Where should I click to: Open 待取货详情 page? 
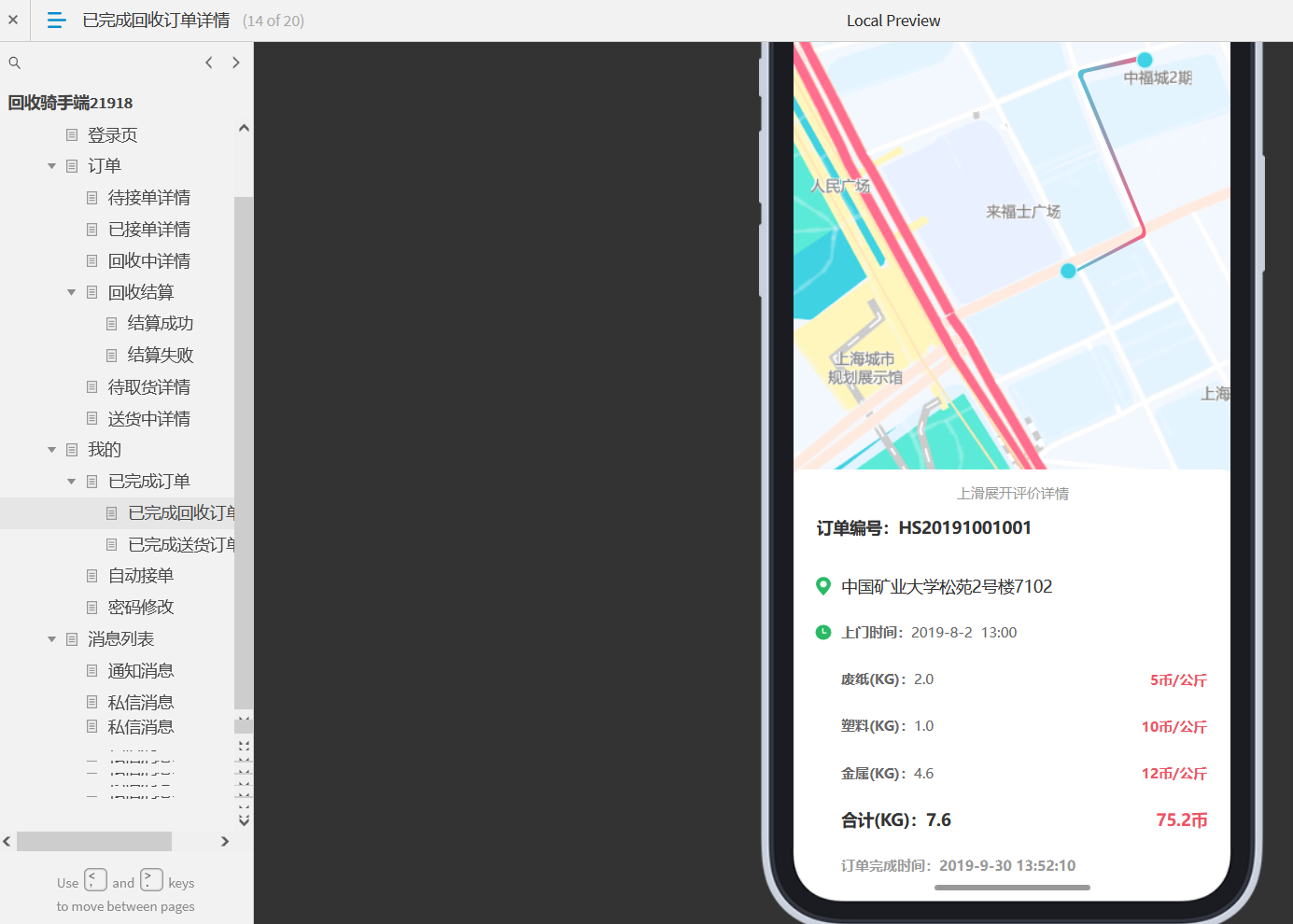click(x=149, y=387)
